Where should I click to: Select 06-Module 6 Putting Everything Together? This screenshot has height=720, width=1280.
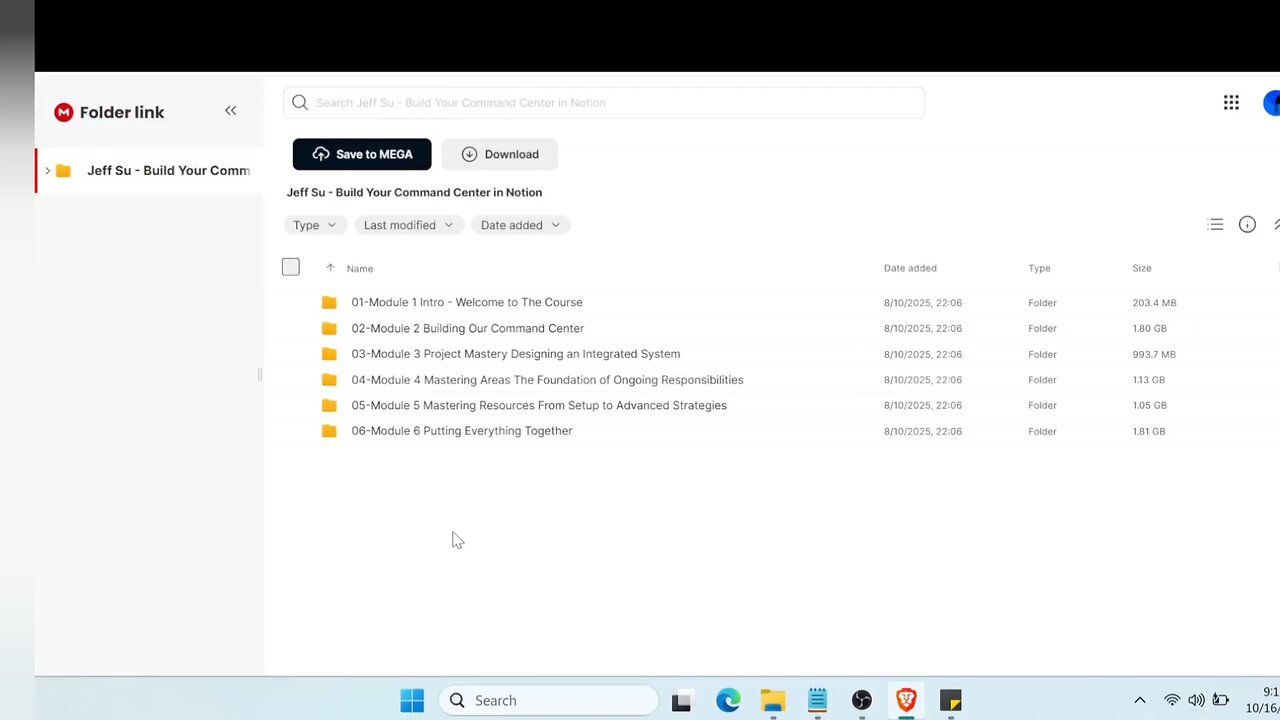[462, 431]
